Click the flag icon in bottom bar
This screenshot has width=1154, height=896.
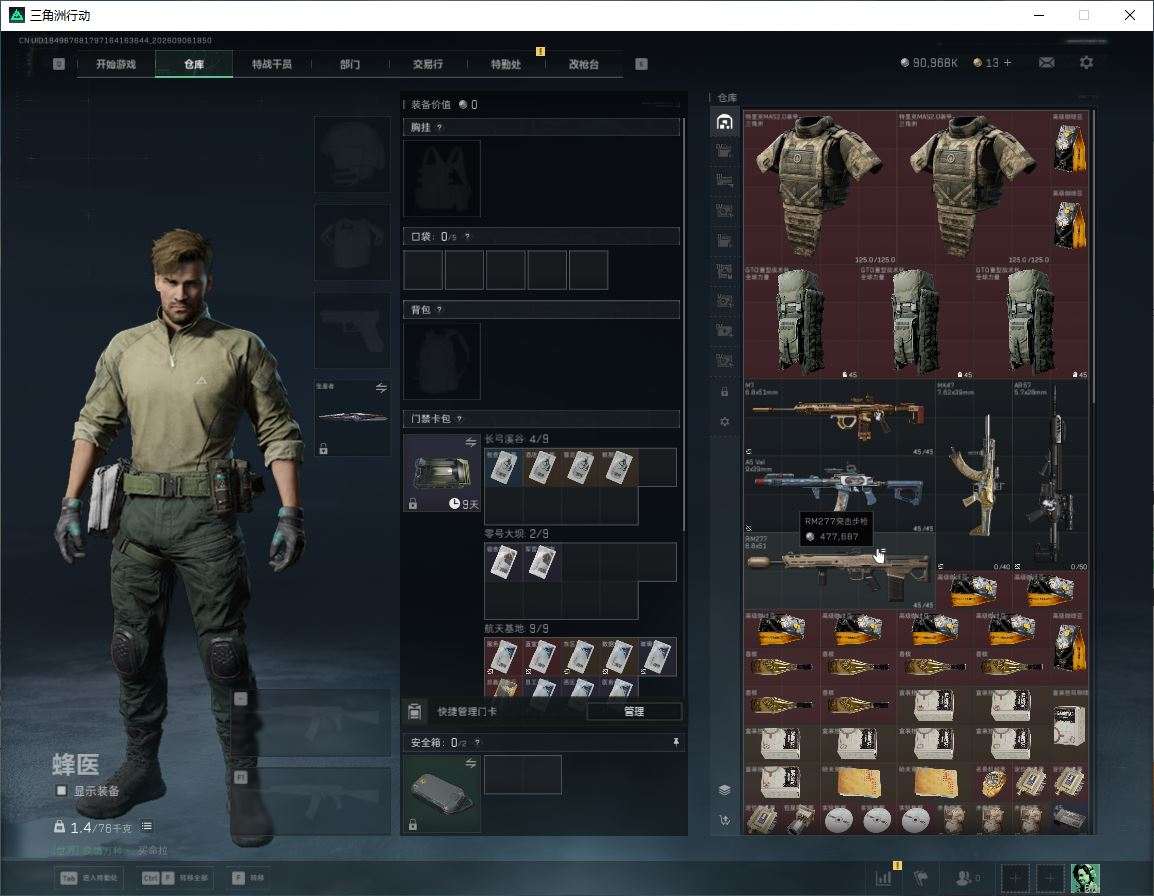pyautogui.click(x=921, y=878)
